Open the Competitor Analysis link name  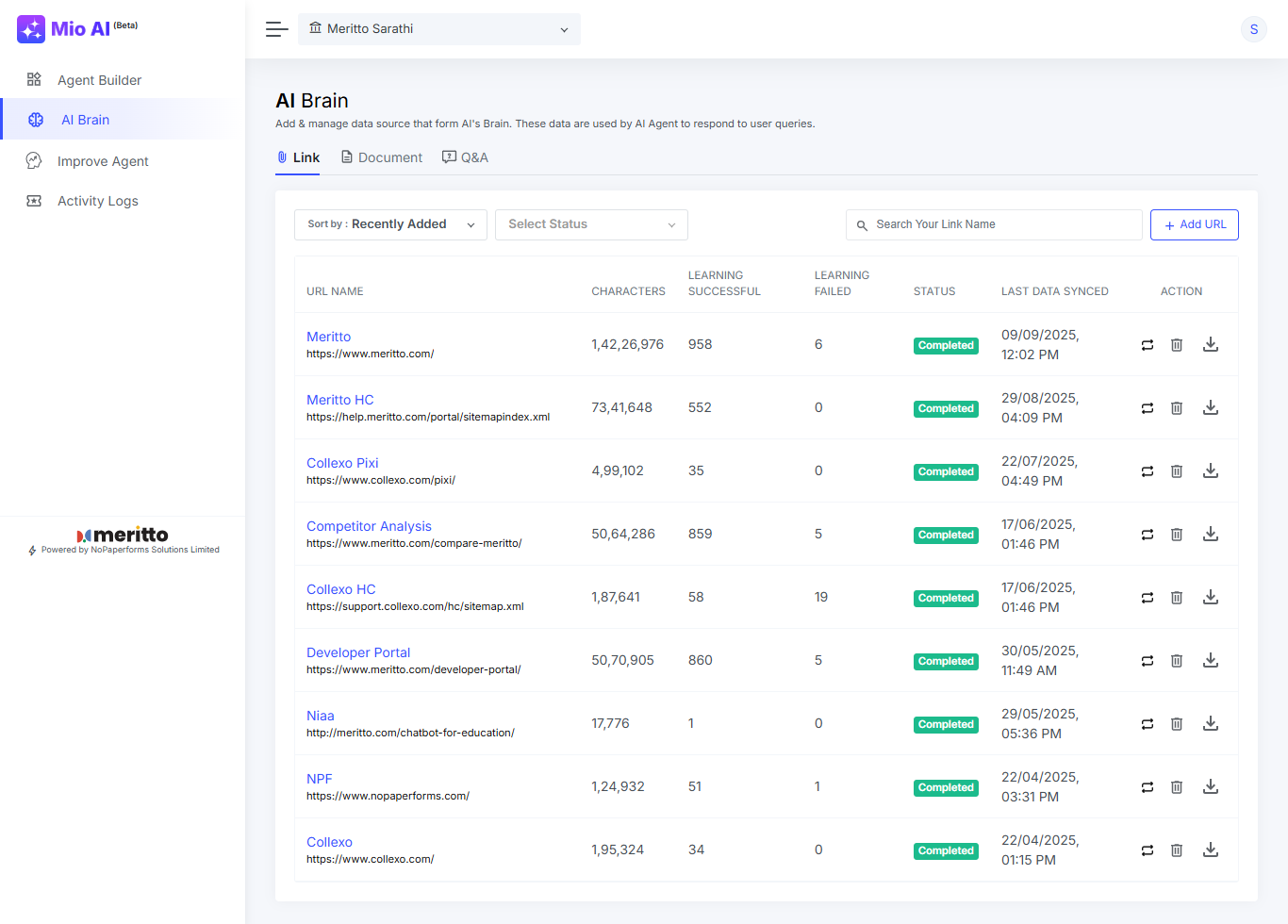tap(369, 526)
